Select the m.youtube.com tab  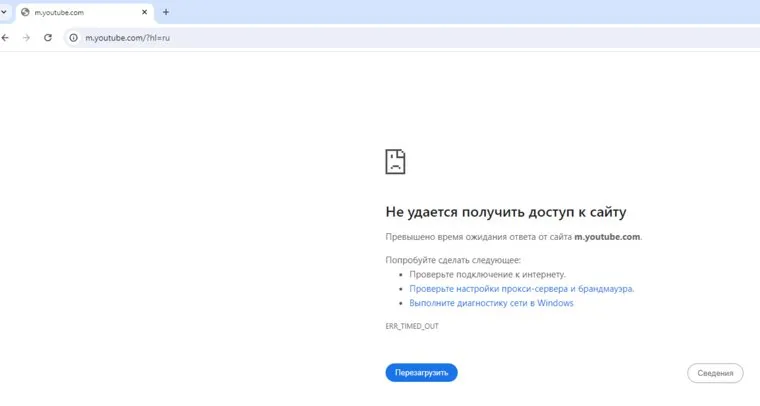tap(80, 12)
